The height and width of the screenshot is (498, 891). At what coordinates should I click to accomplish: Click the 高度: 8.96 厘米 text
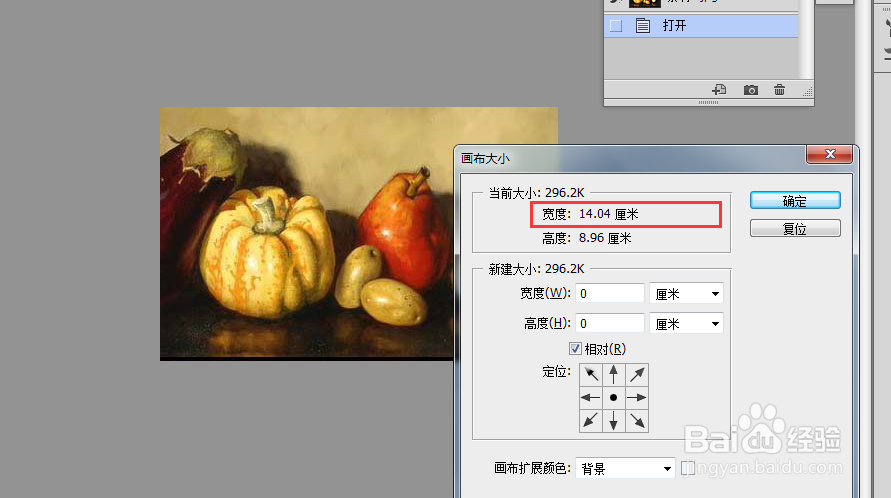[586, 238]
